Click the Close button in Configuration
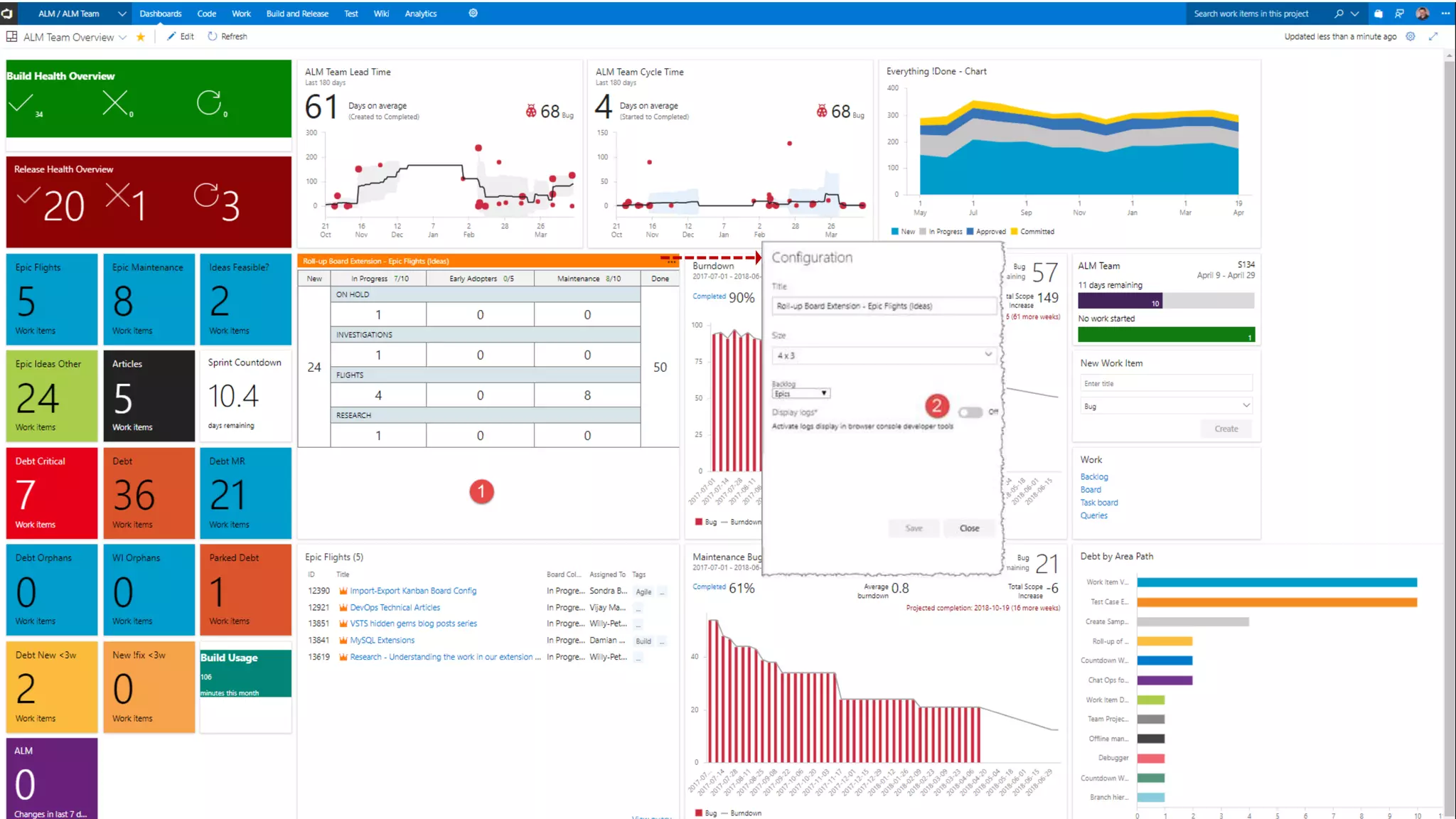1456x819 pixels. (969, 528)
